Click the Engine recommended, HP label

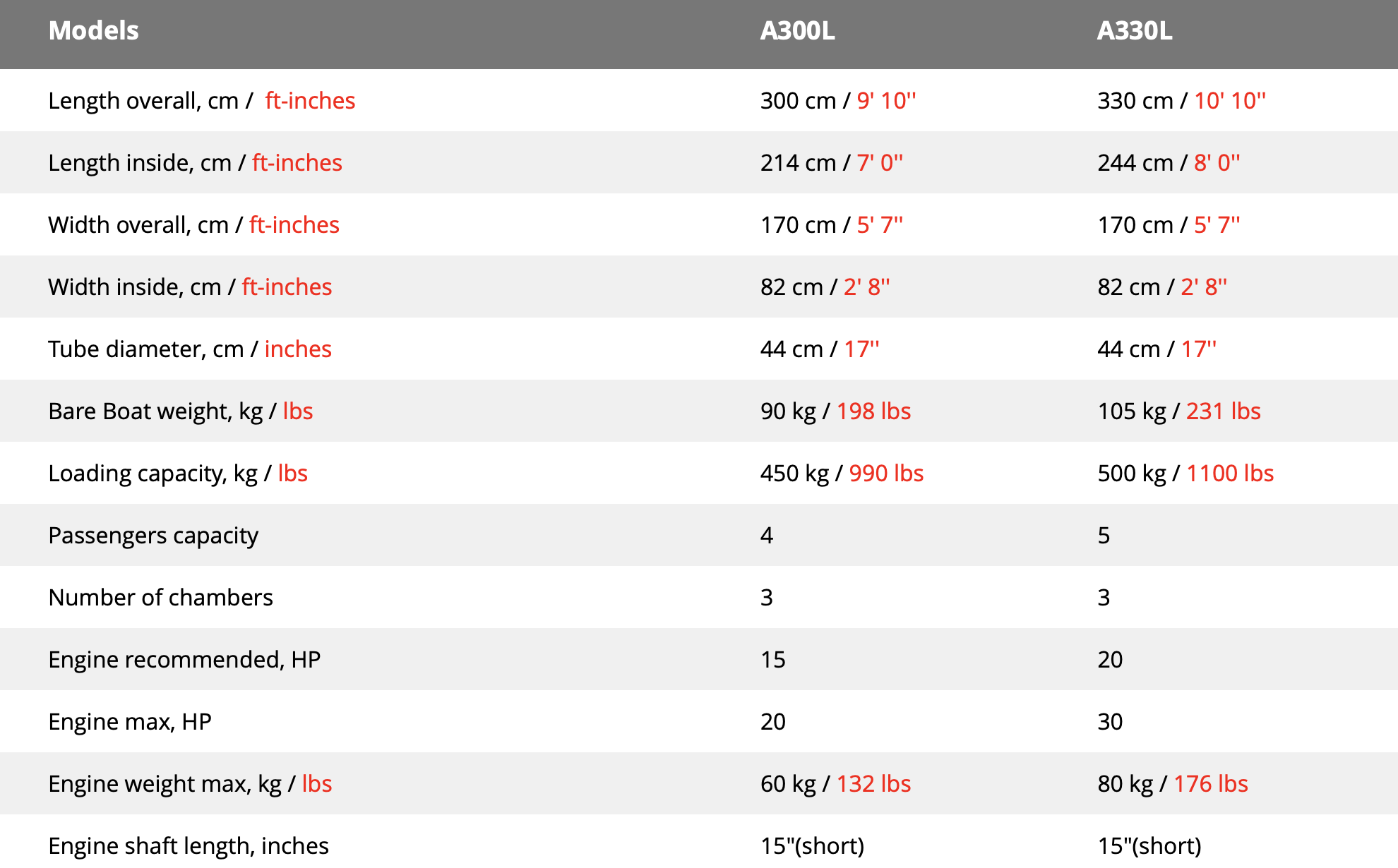tap(184, 660)
